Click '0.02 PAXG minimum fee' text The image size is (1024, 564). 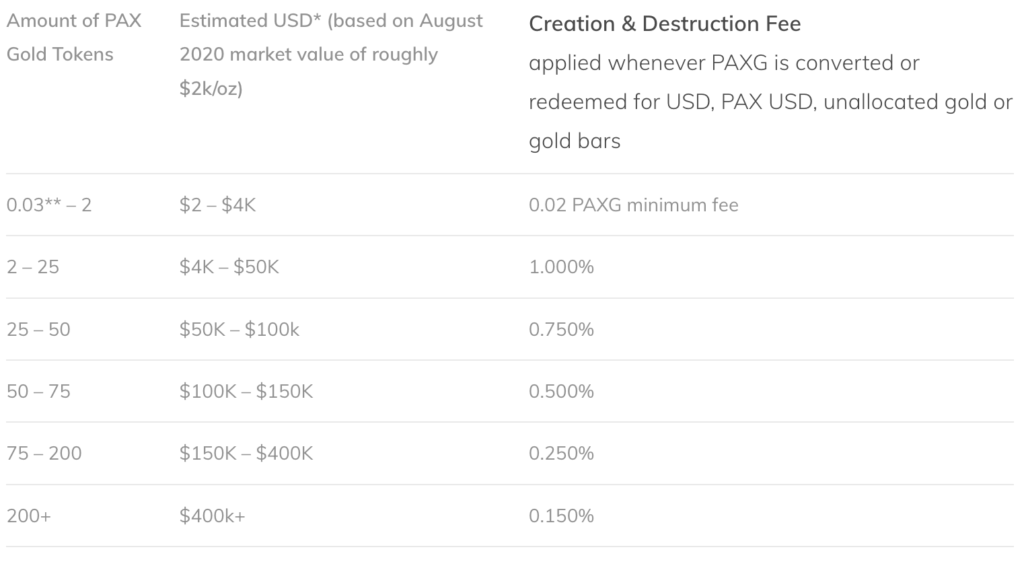click(x=633, y=205)
